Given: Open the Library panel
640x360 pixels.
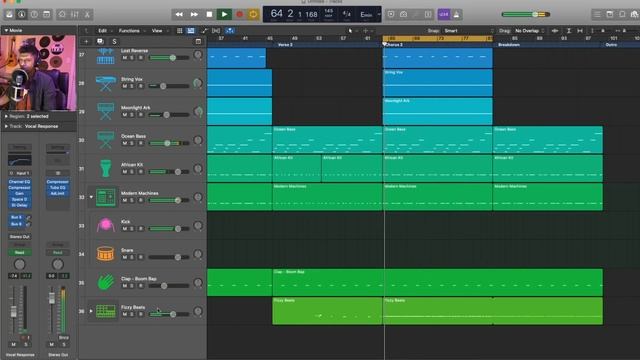Looking at the screenshot, I should pos(9,14).
